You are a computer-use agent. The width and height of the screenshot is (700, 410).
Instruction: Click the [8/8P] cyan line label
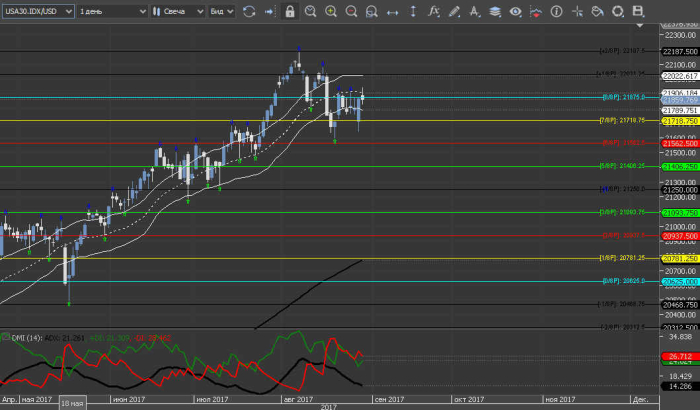pyautogui.click(x=624, y=97)
